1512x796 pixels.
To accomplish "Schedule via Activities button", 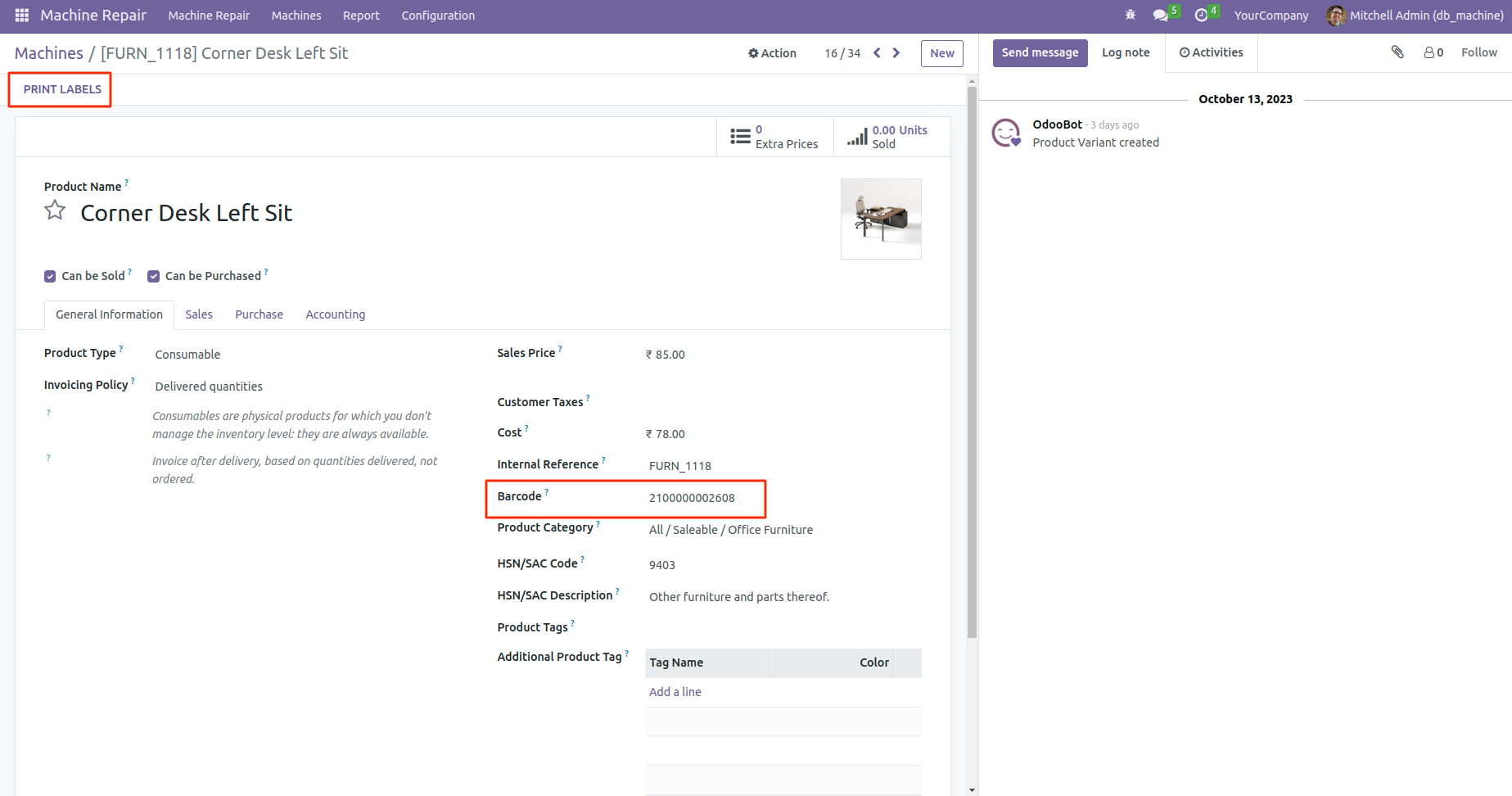I will 1212,52.
